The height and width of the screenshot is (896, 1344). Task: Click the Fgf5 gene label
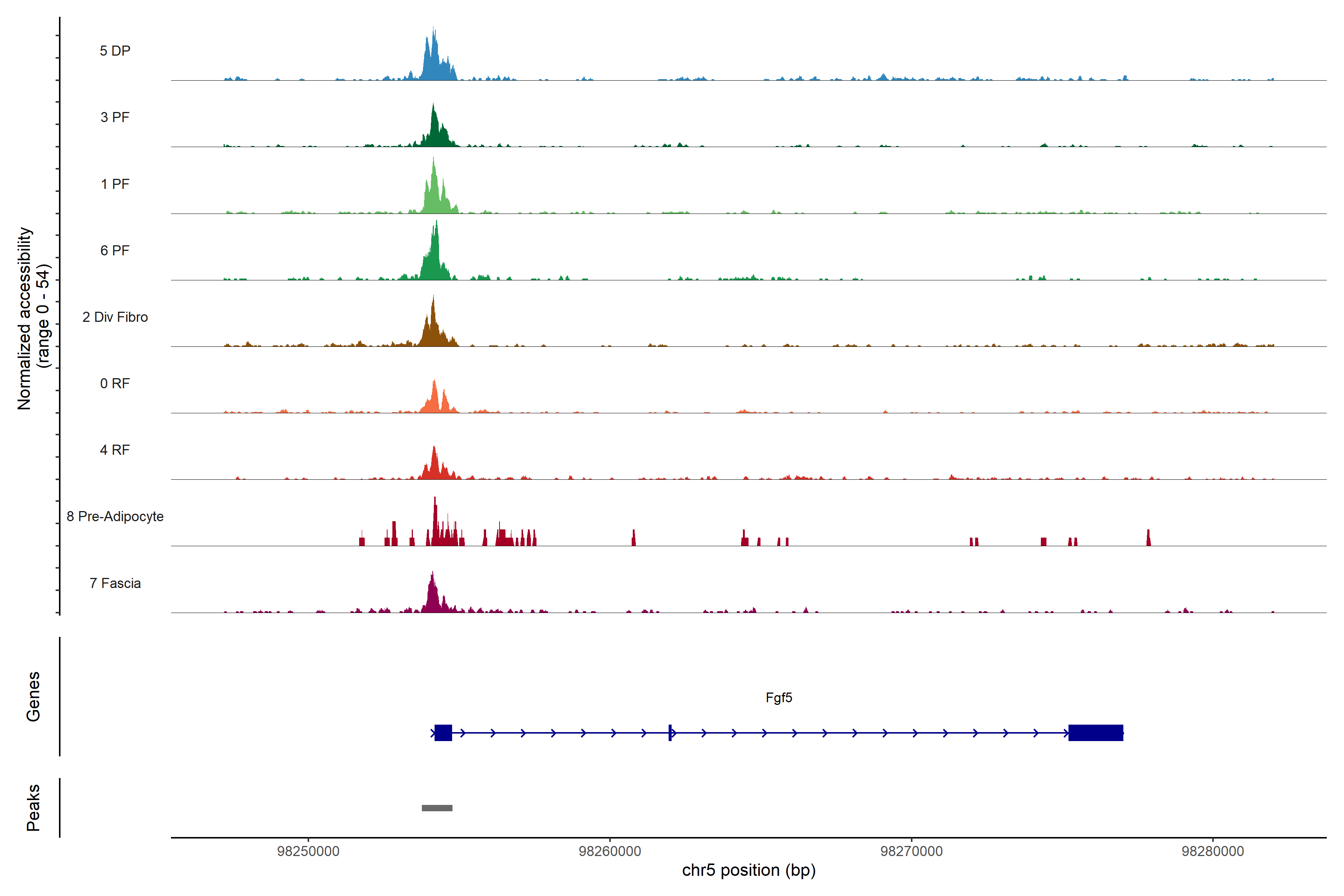tap(778, 698)
